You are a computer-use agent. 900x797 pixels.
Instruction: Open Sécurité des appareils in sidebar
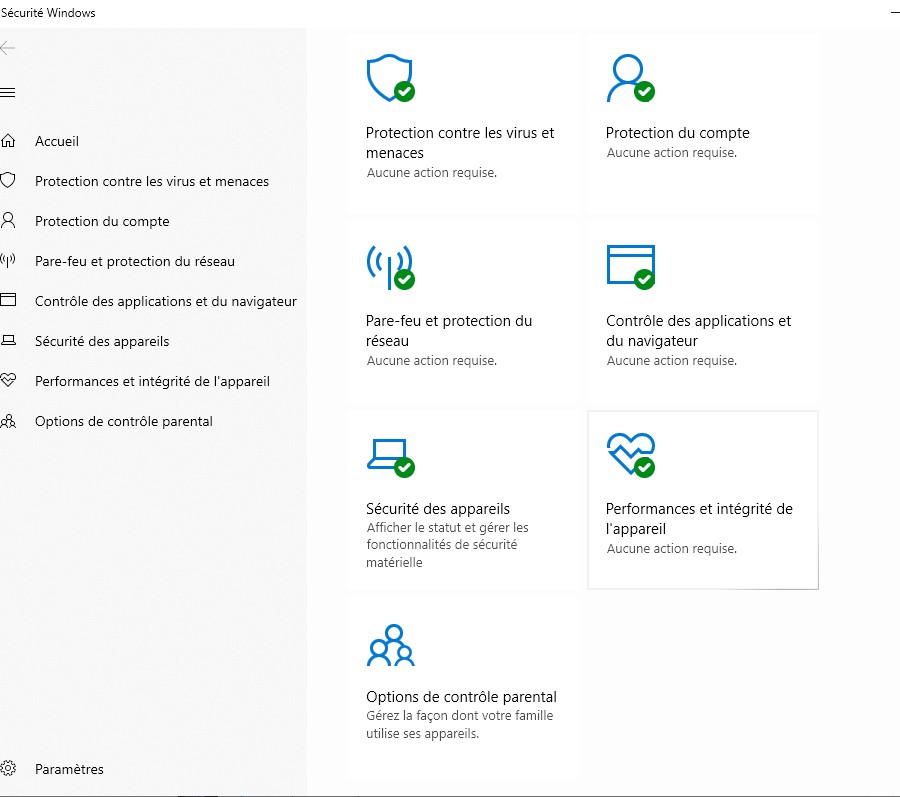(102, 341)
